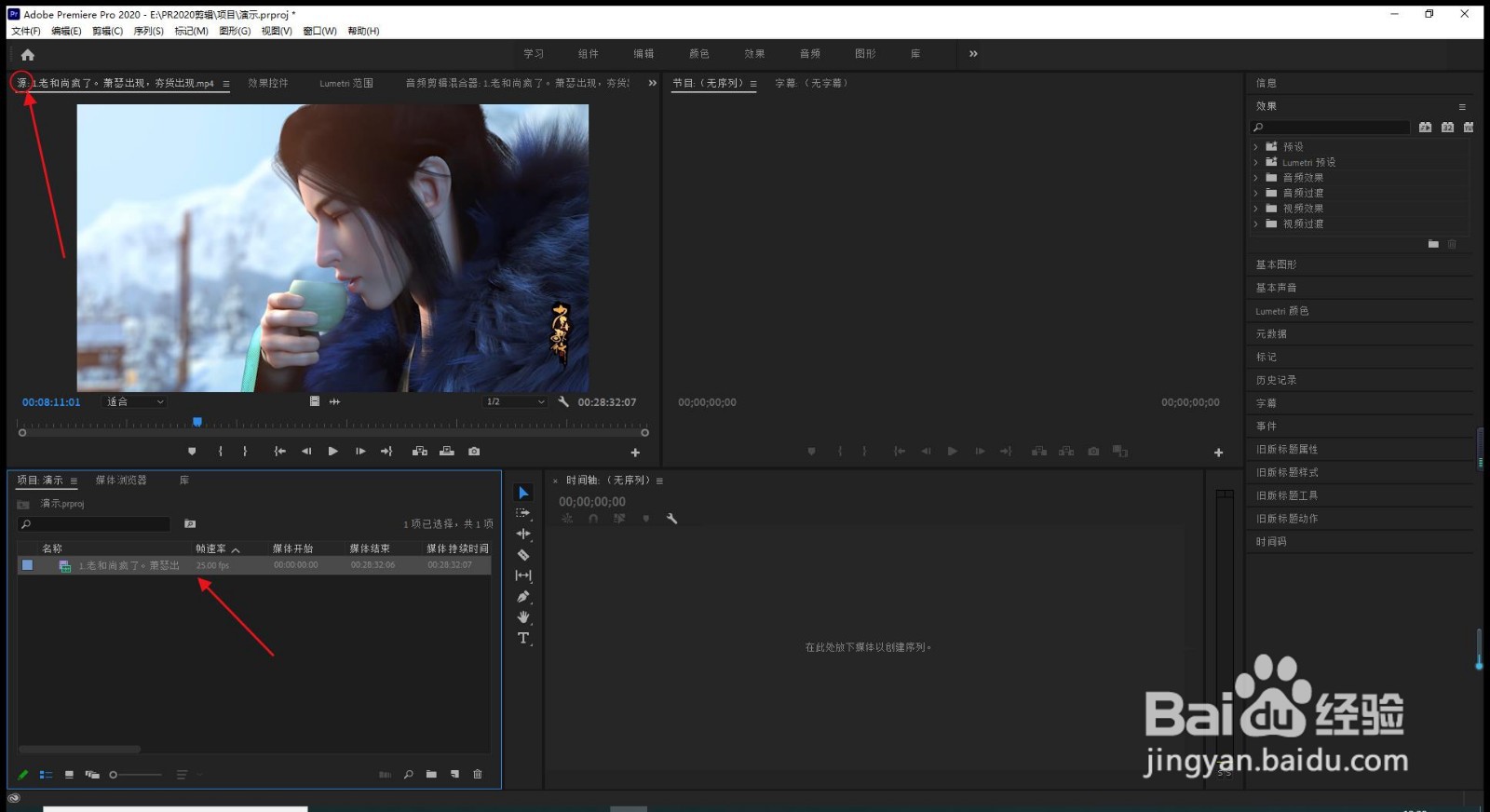
Task: Click New Bin folder icon in Project panel
Action: (x=431, y=774)
